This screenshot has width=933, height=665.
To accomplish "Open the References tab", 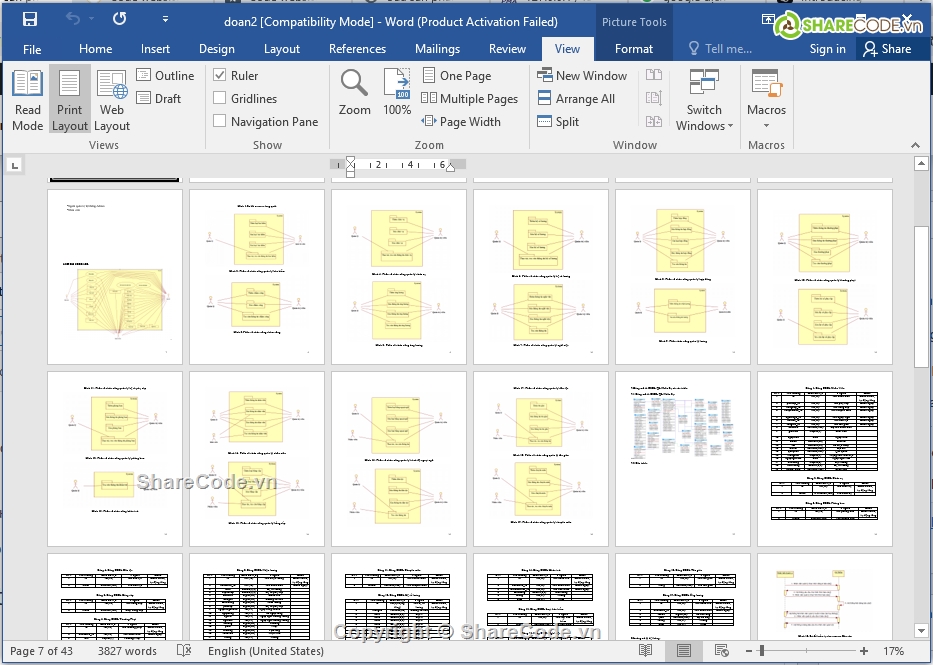I will pyautogui.click(x=357, y=49).
